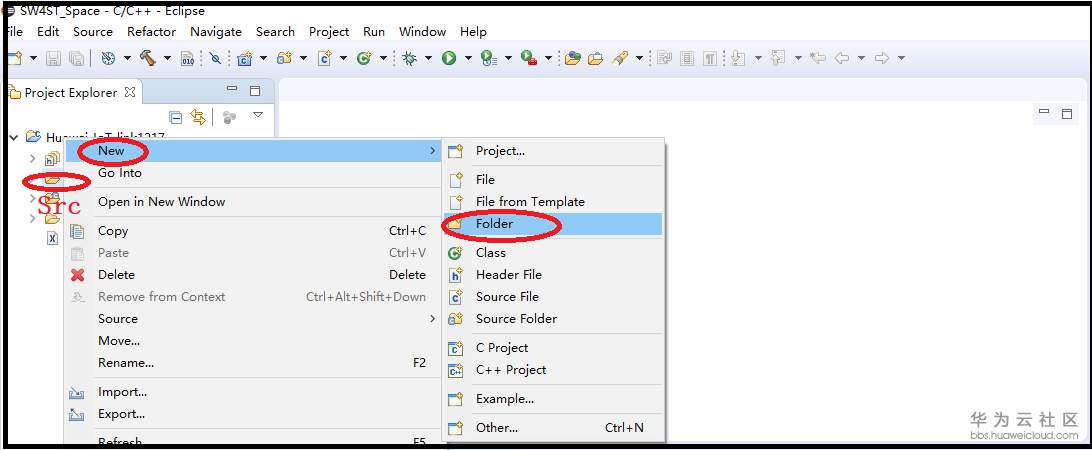Open the Forward history dropdown arrow
Screen dimensions: 1092x450
tap(901, 59)
